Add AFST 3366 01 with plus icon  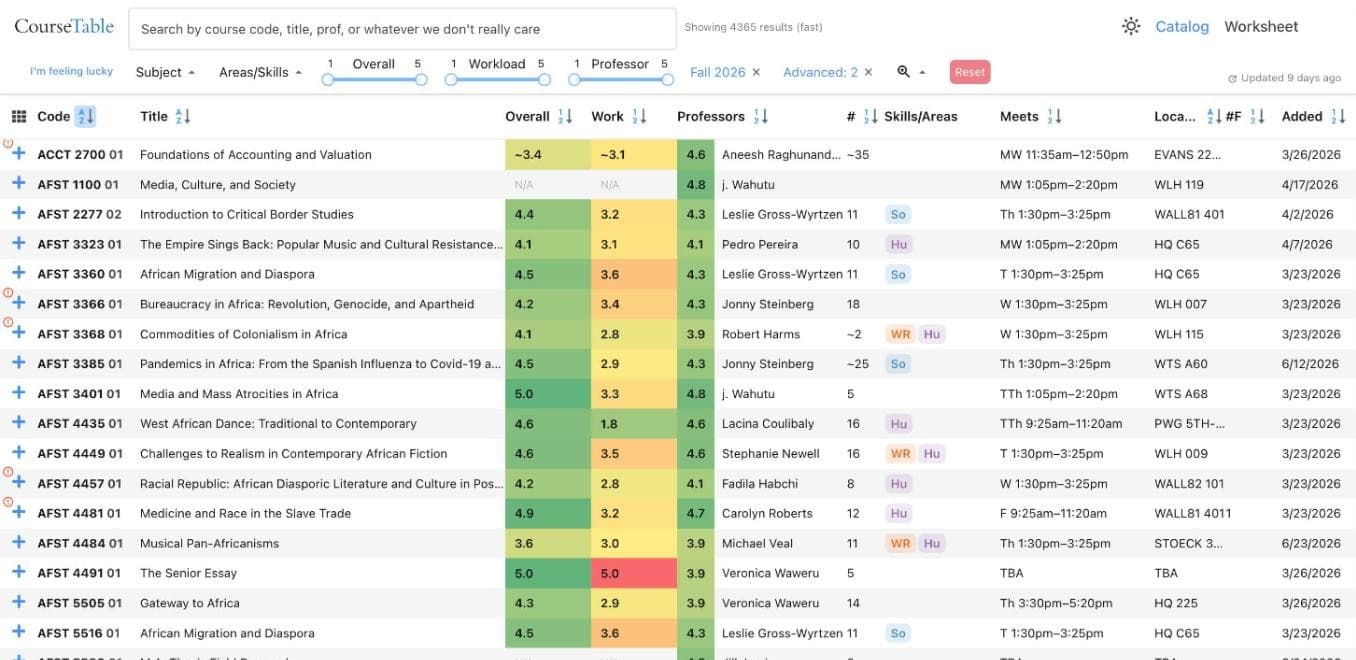tap(18, 304)
